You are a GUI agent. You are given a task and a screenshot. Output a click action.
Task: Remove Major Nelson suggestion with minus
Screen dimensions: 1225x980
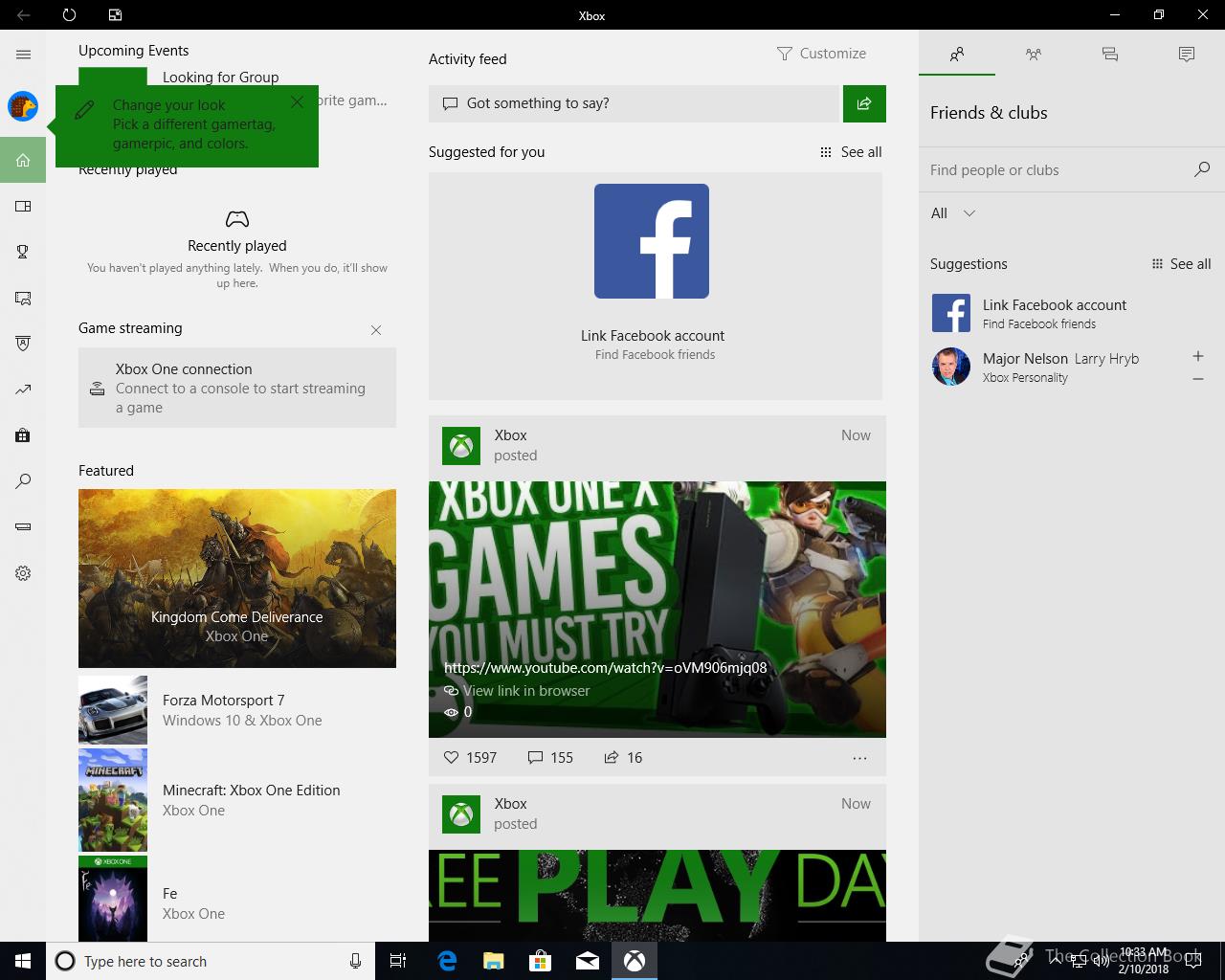coord(1198,379)
